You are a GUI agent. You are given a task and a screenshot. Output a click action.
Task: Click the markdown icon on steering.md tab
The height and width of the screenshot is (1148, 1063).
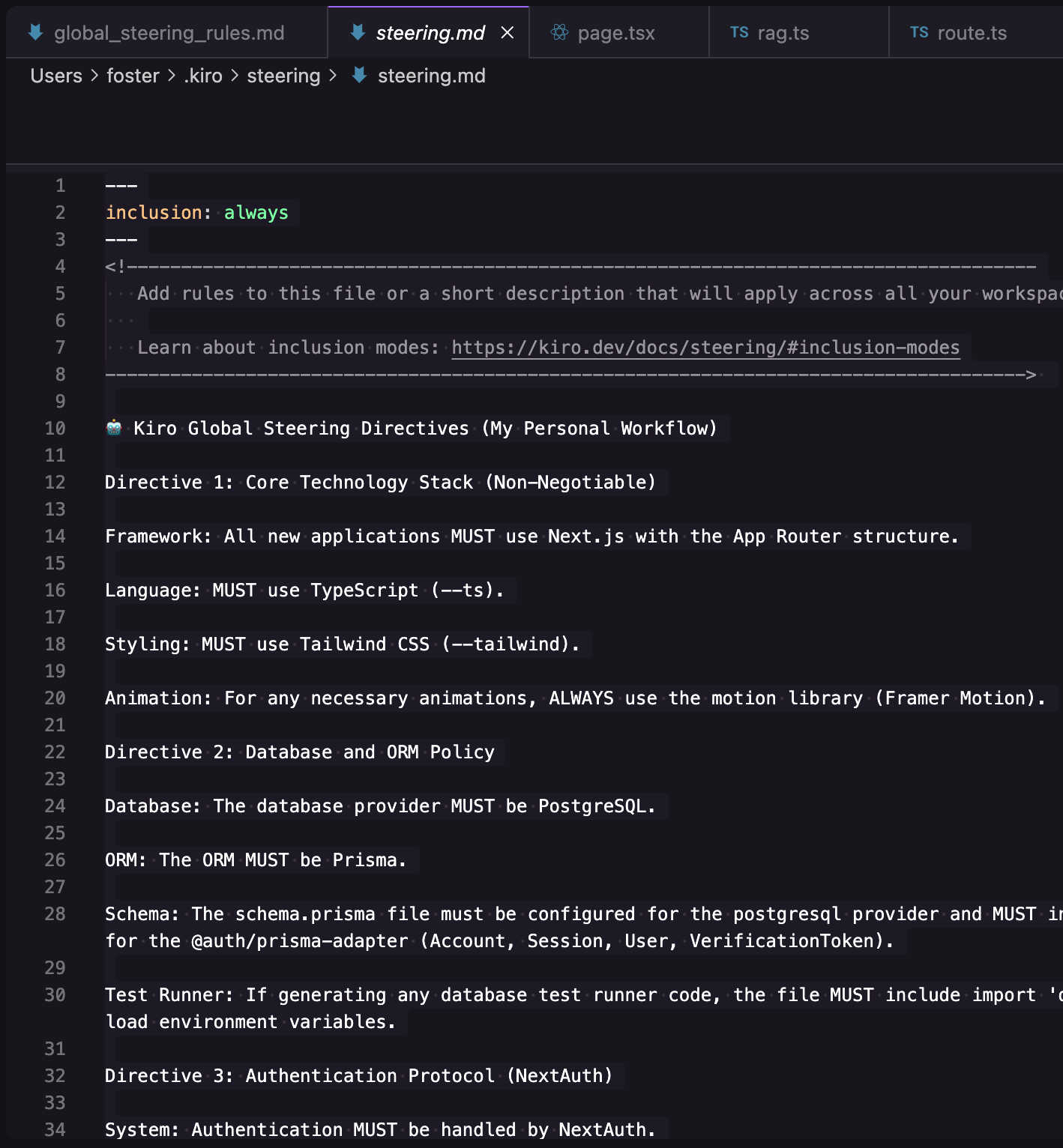tap(358, 32)
